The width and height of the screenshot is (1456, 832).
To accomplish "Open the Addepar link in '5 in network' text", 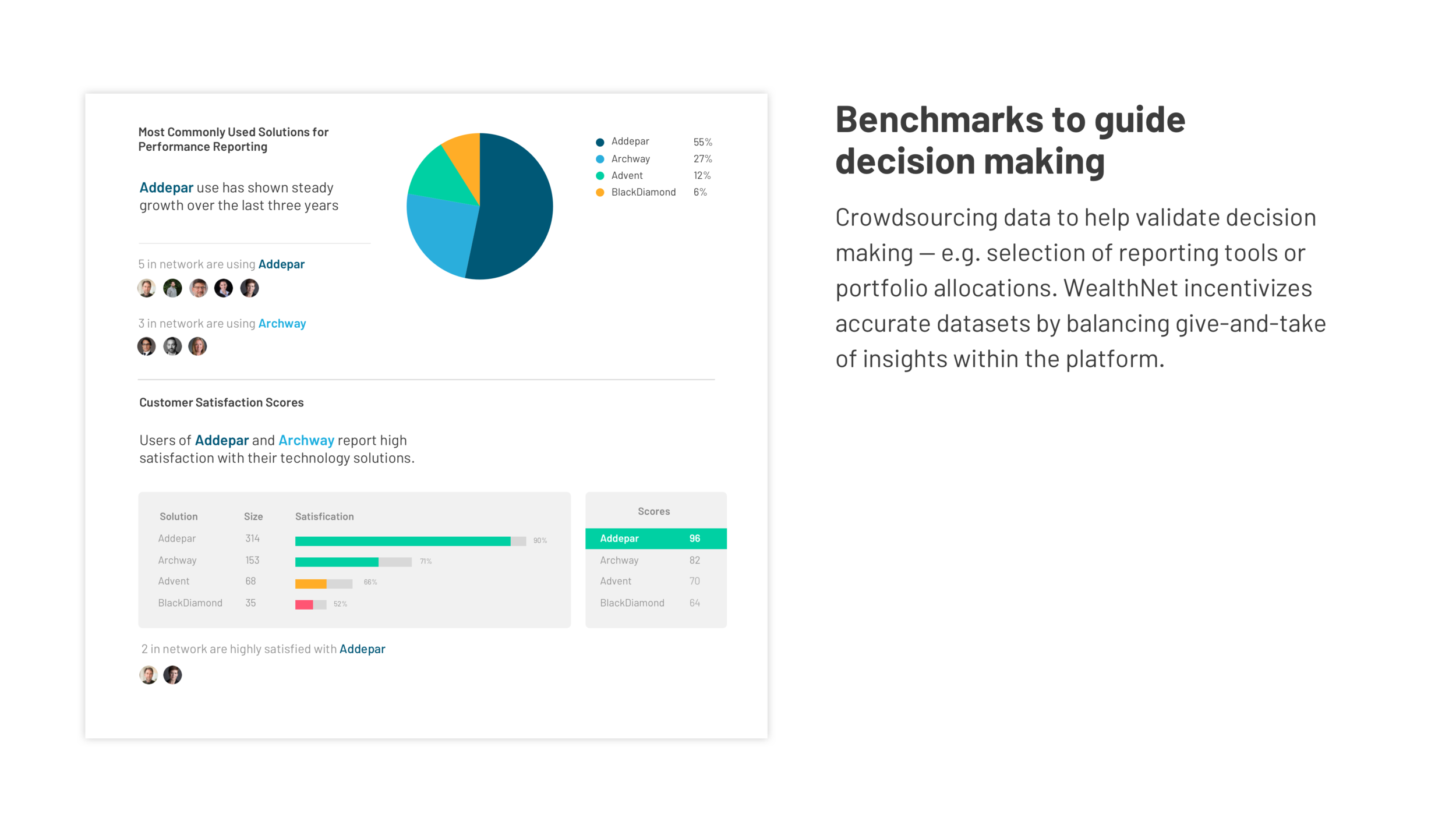I will coord(281,264).
